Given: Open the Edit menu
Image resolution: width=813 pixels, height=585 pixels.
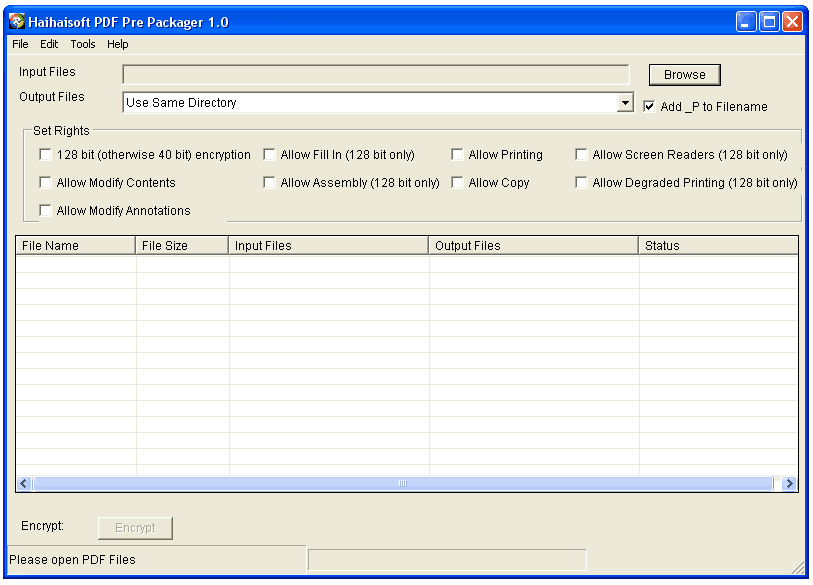Looking at the screenshot, I should point(49,44).
